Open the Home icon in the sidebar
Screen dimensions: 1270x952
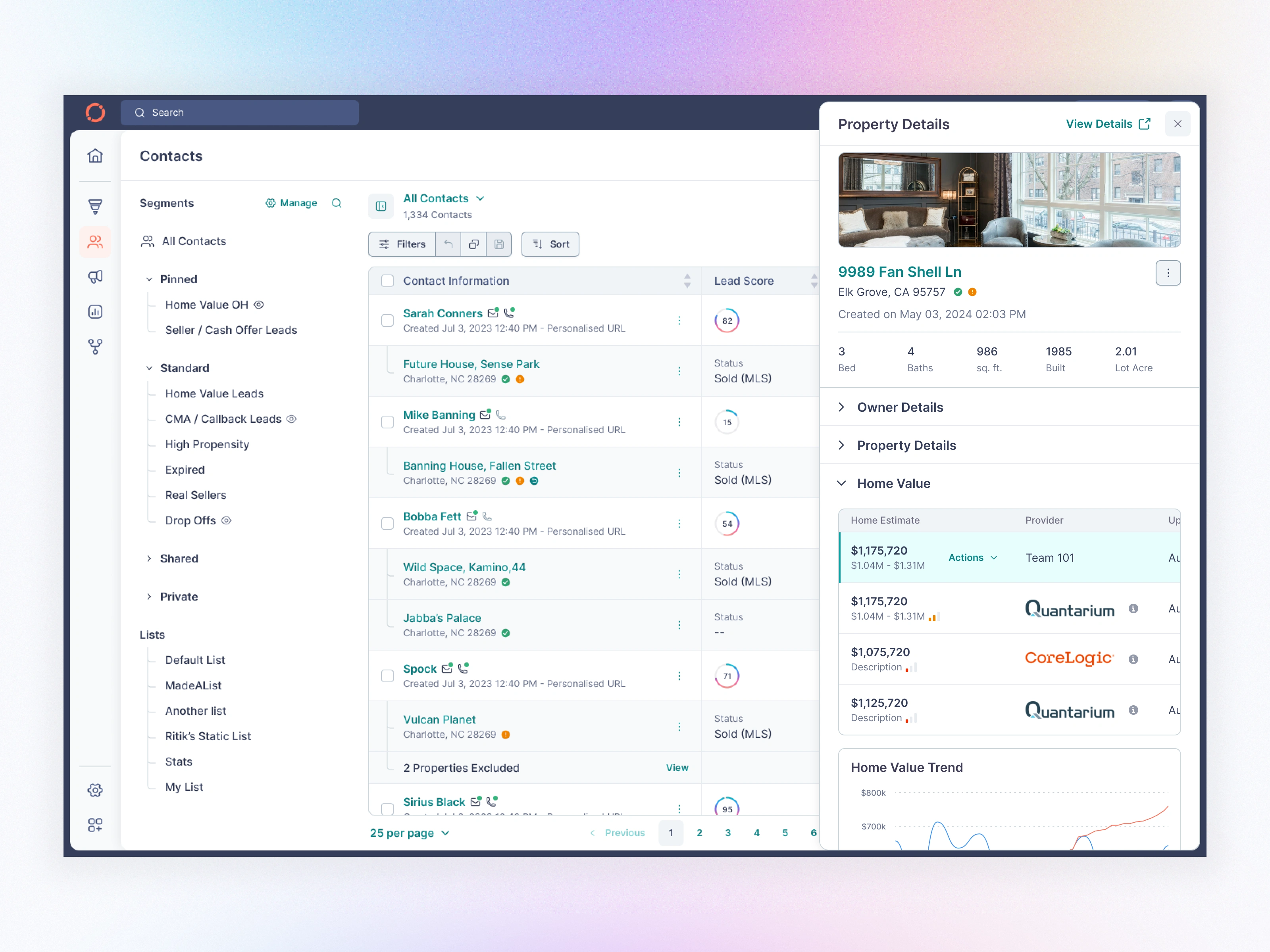[95, 155]
